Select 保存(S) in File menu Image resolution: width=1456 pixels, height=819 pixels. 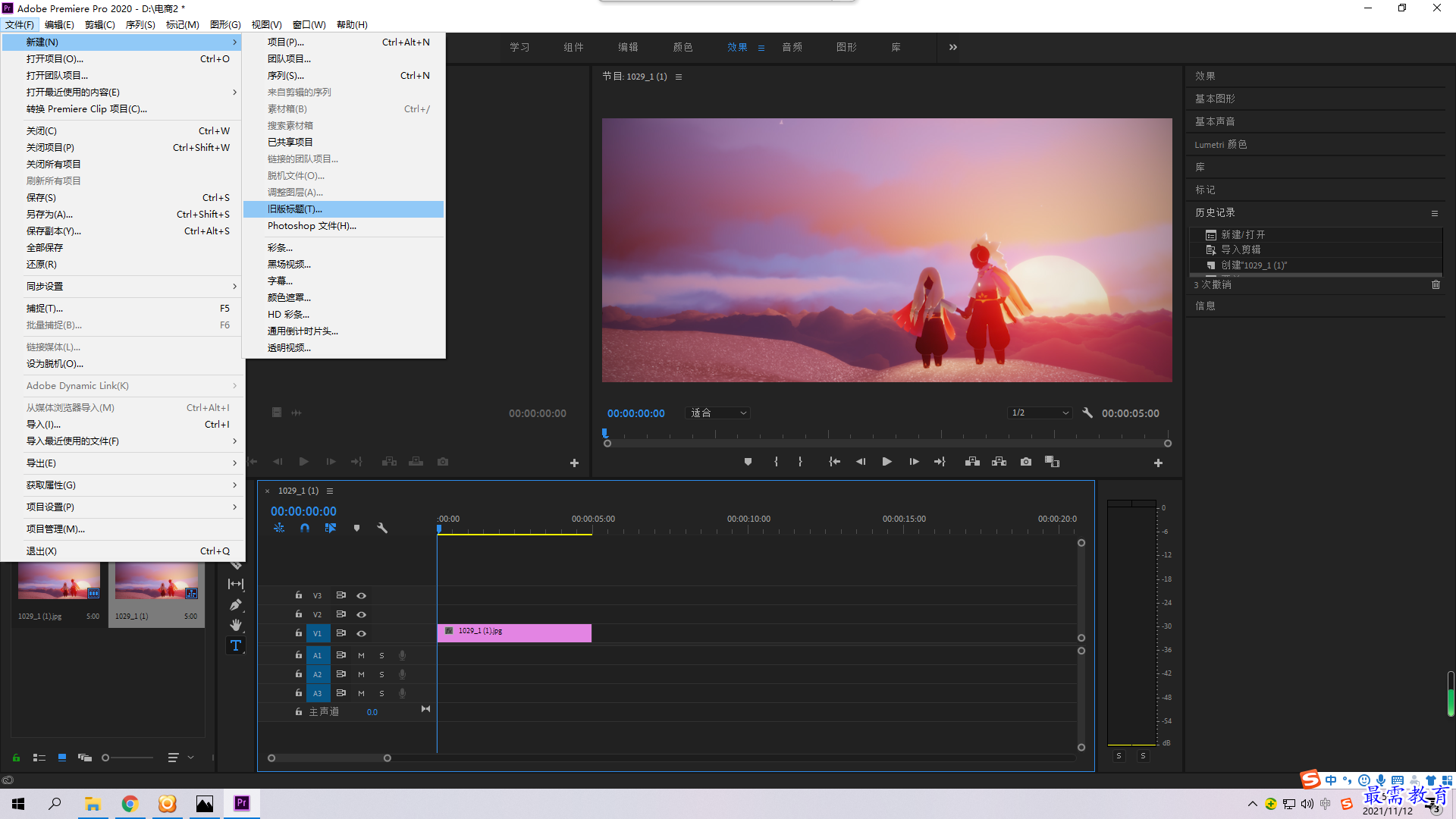[x=123, y=197]
